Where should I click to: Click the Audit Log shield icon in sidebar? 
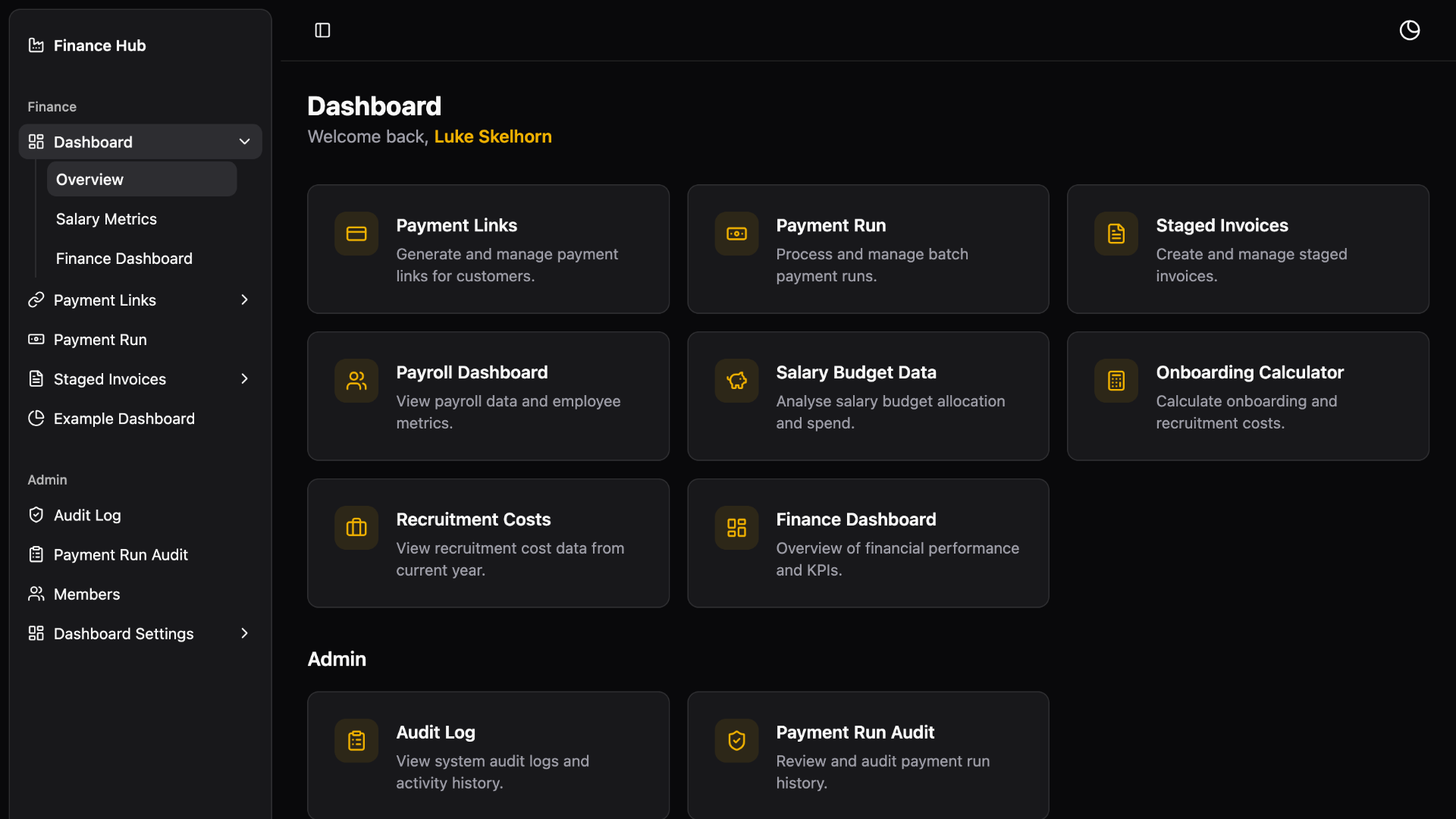point(36,515)
